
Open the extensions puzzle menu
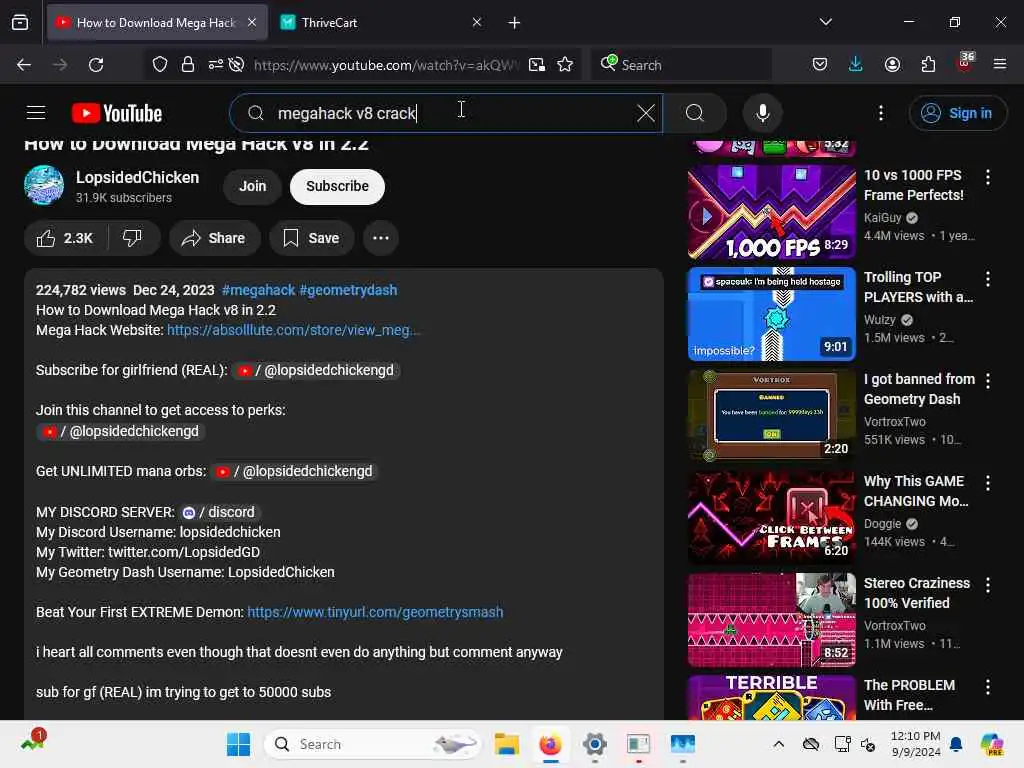pyautogui.click(x=928, y=65)
